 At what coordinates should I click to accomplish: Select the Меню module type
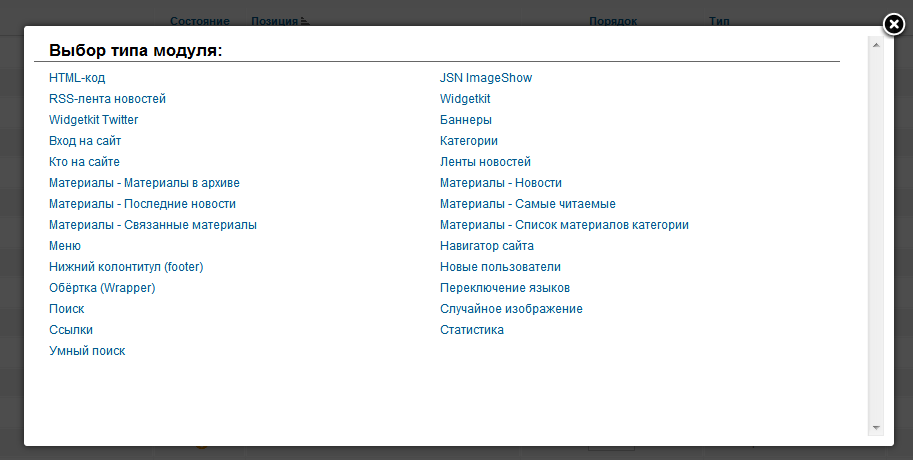click(65, 246)
